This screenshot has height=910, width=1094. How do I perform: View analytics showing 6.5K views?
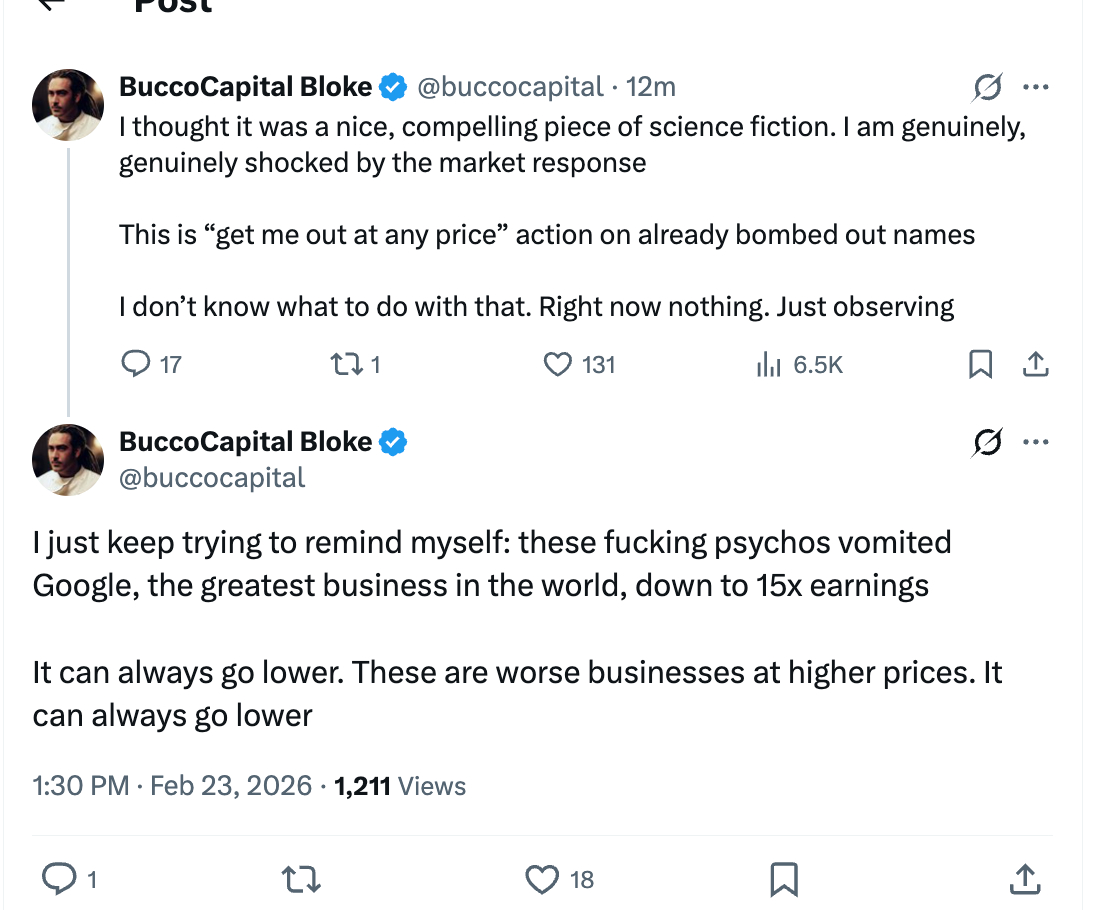(768, 365)
